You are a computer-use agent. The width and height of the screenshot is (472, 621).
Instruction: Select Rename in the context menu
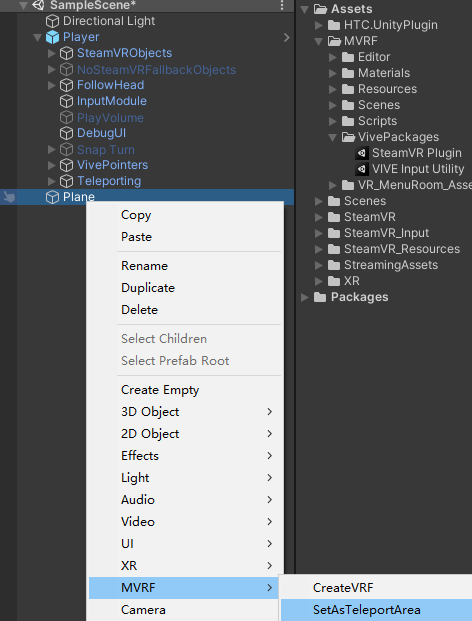coord(144,266)
